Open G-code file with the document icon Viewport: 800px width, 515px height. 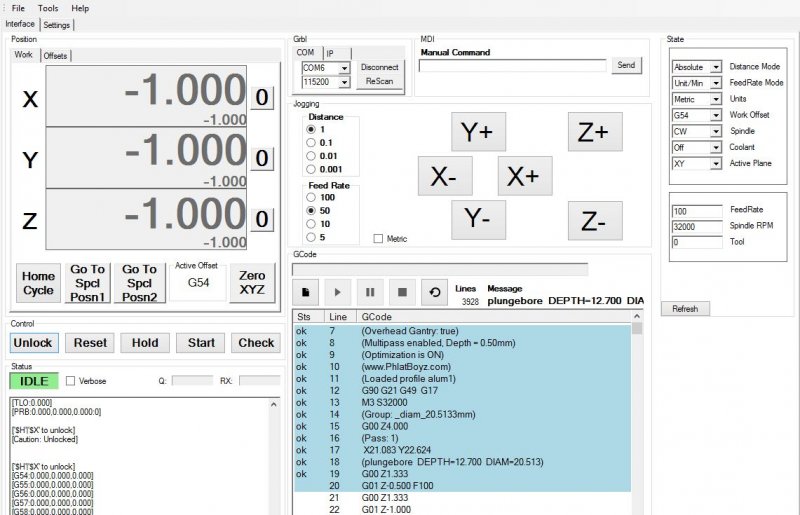point(305,292)
